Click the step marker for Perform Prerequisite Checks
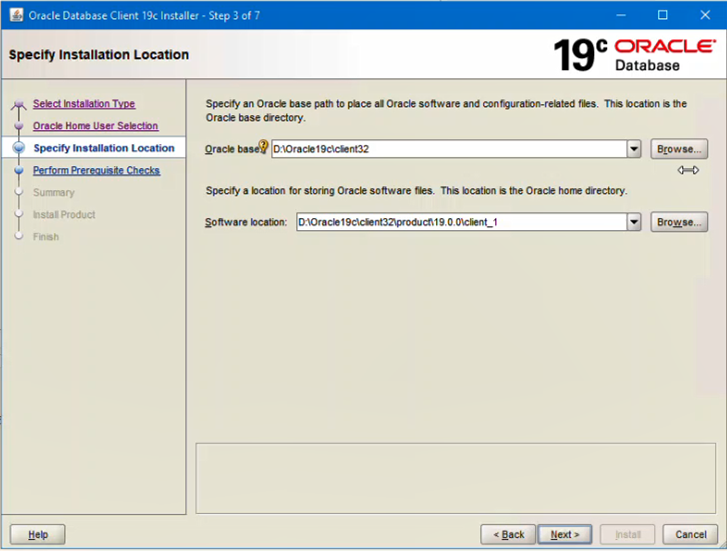The image size is (727, 551). point(19,170)
